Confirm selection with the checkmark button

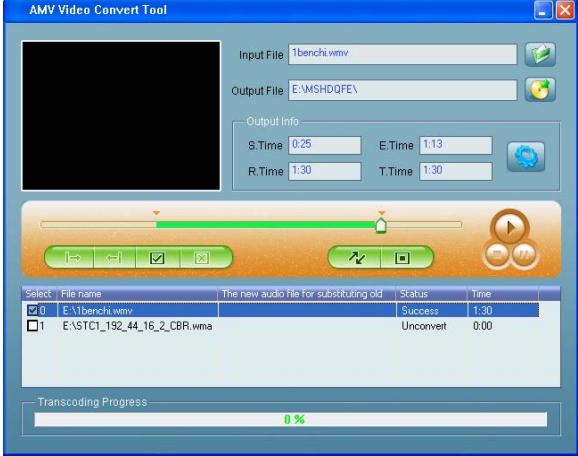[x=158, y=257]
